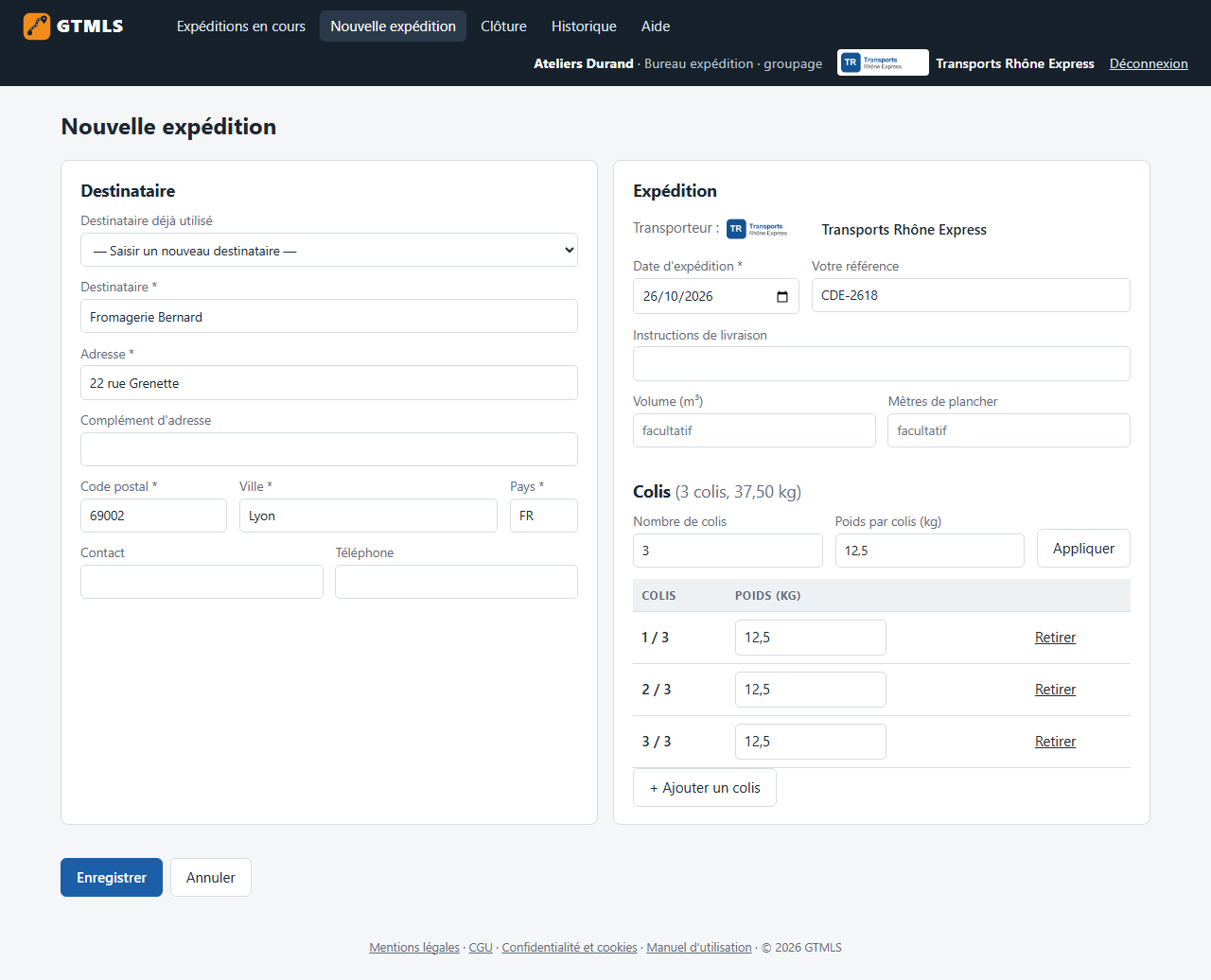Click the 'Transports Rhône Express' name in the header

tap(1015, 63)
